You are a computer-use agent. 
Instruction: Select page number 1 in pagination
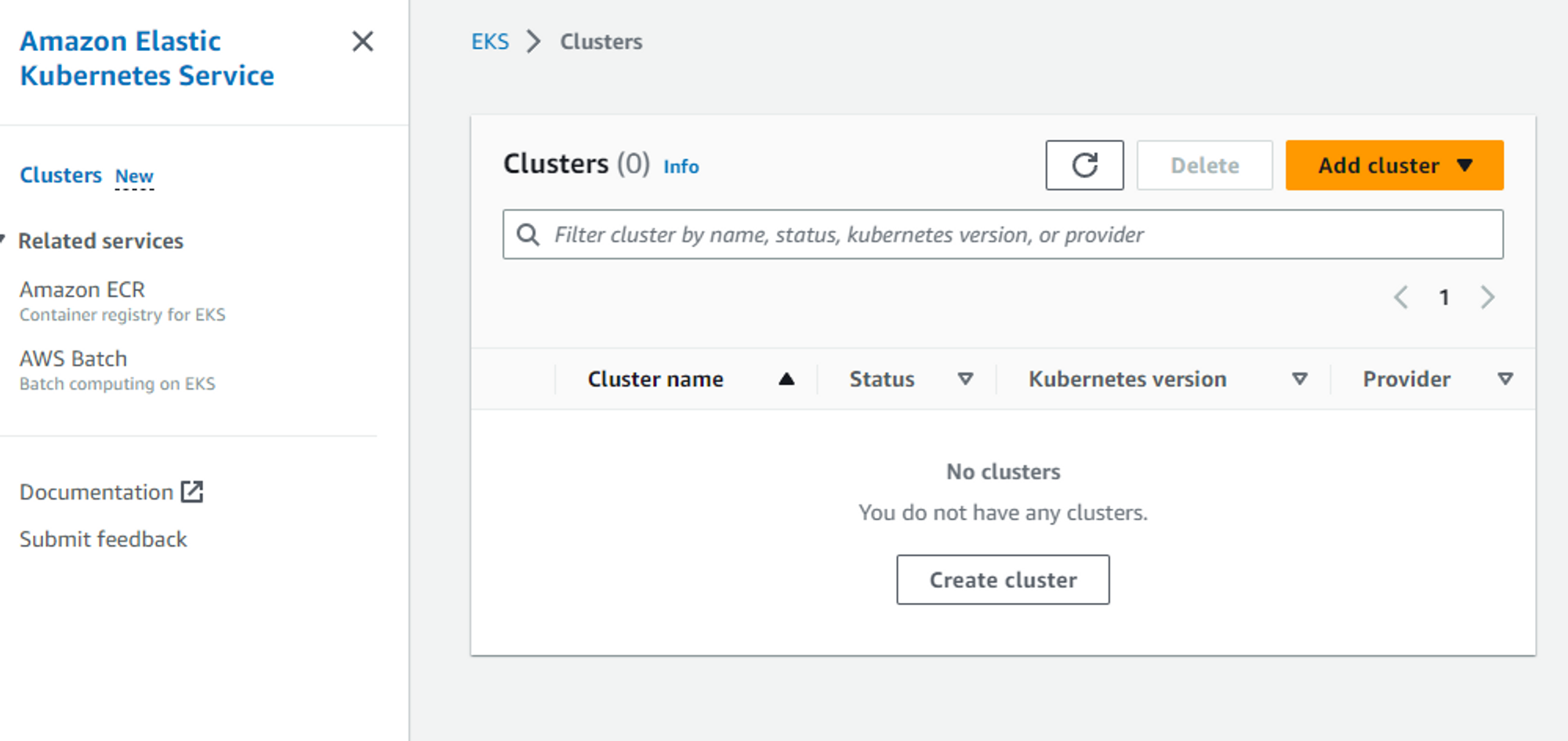[x=1444, y=297]
